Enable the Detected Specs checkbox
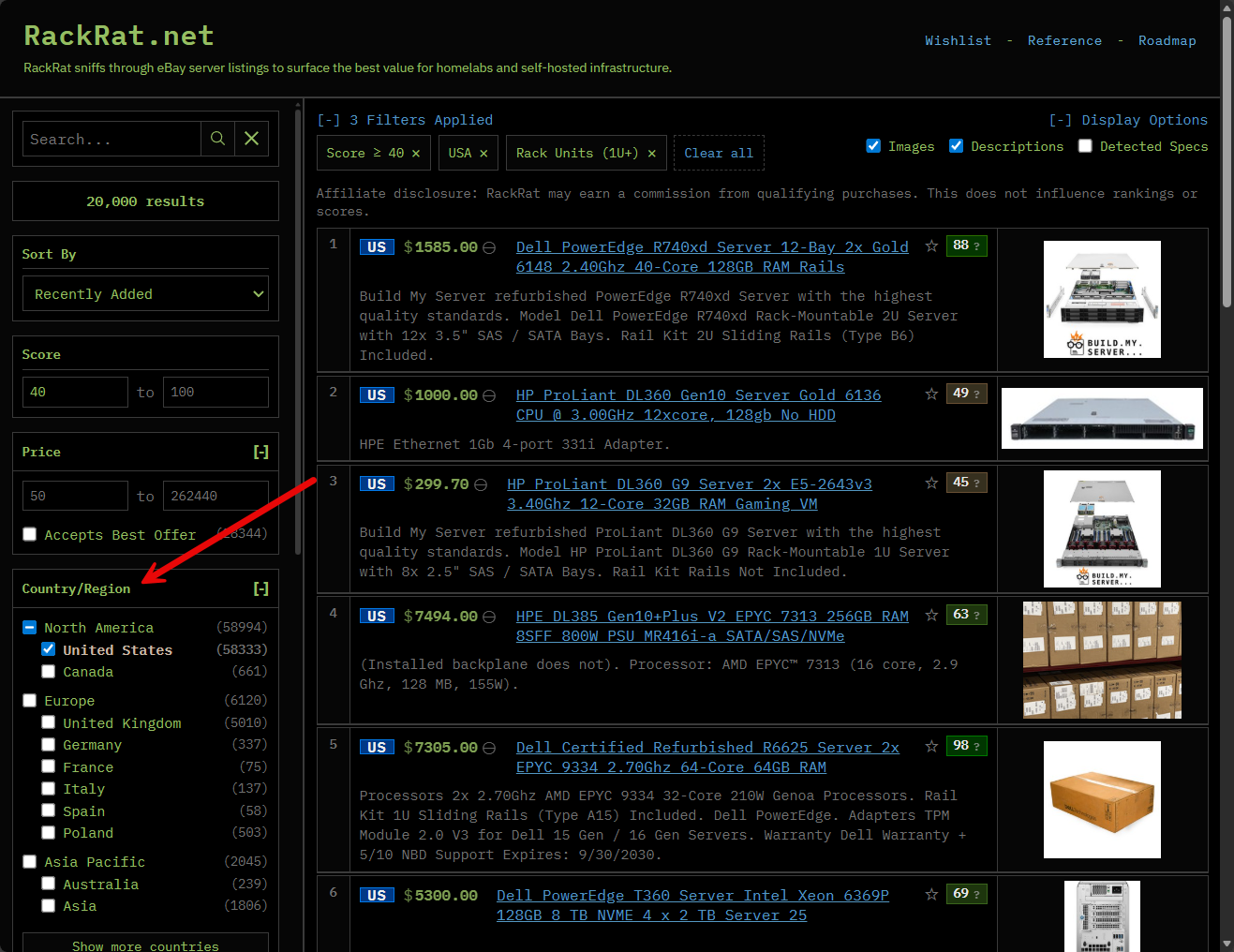The image size is (1234, 952). tap(1085, 146)
